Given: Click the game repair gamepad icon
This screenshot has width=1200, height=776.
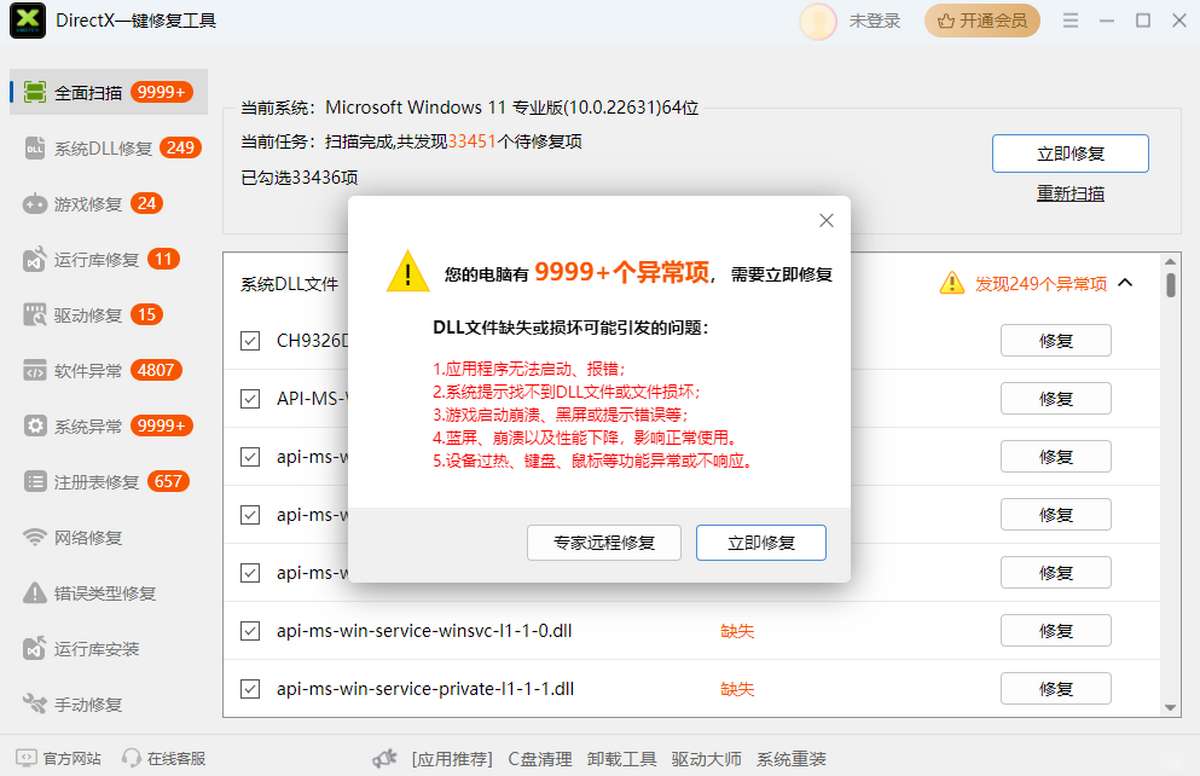Looking at the screenshot, I should (x=35, y=204).
